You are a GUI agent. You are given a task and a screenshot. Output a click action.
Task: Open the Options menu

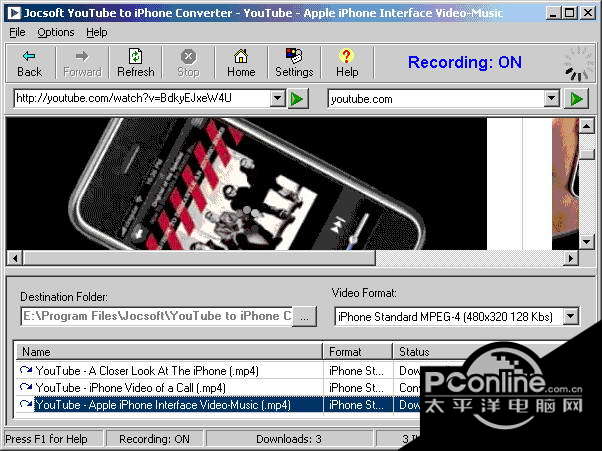click(x=56, y=32)
